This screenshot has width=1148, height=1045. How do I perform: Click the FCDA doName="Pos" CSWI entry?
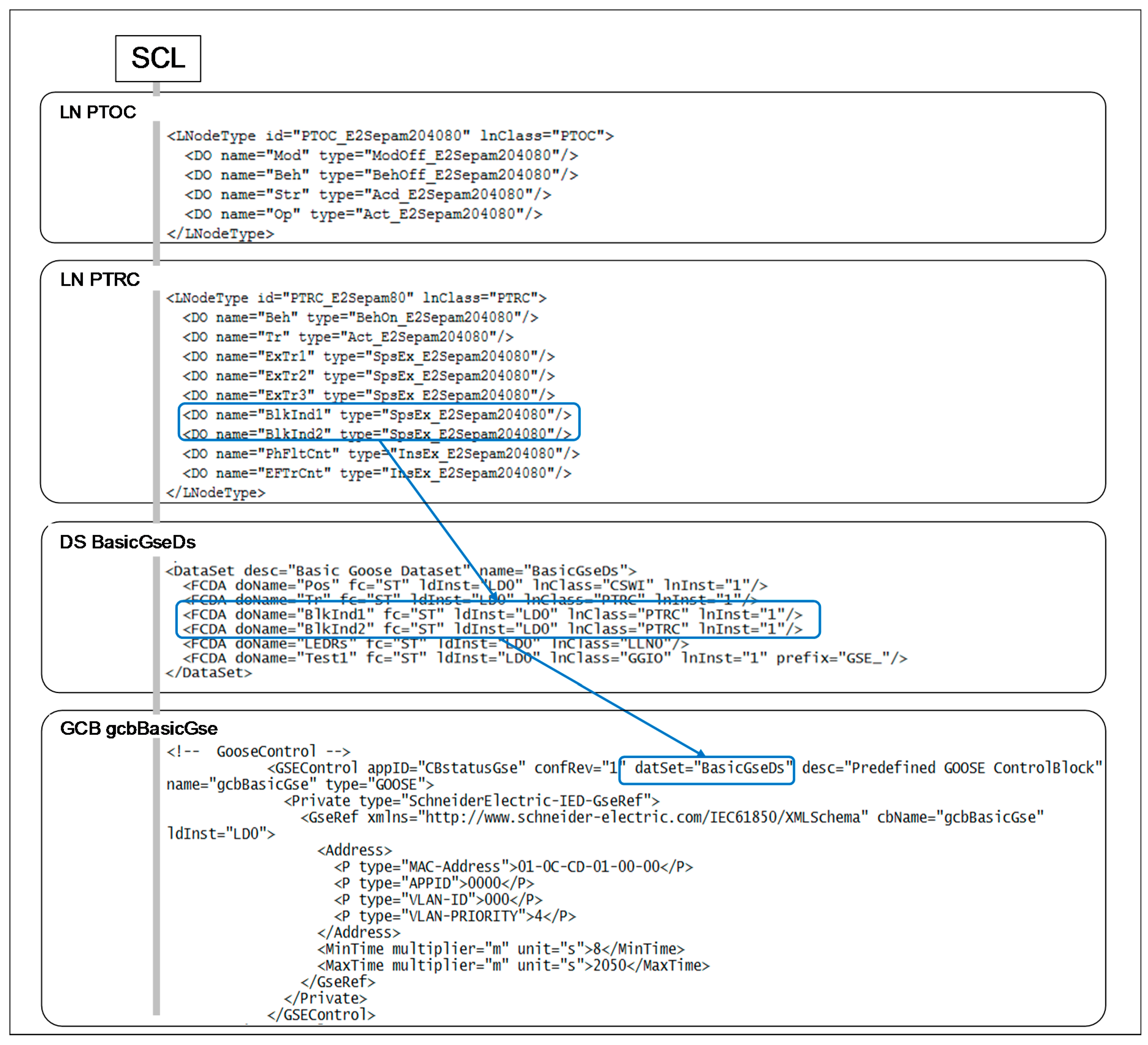(474, 586)
